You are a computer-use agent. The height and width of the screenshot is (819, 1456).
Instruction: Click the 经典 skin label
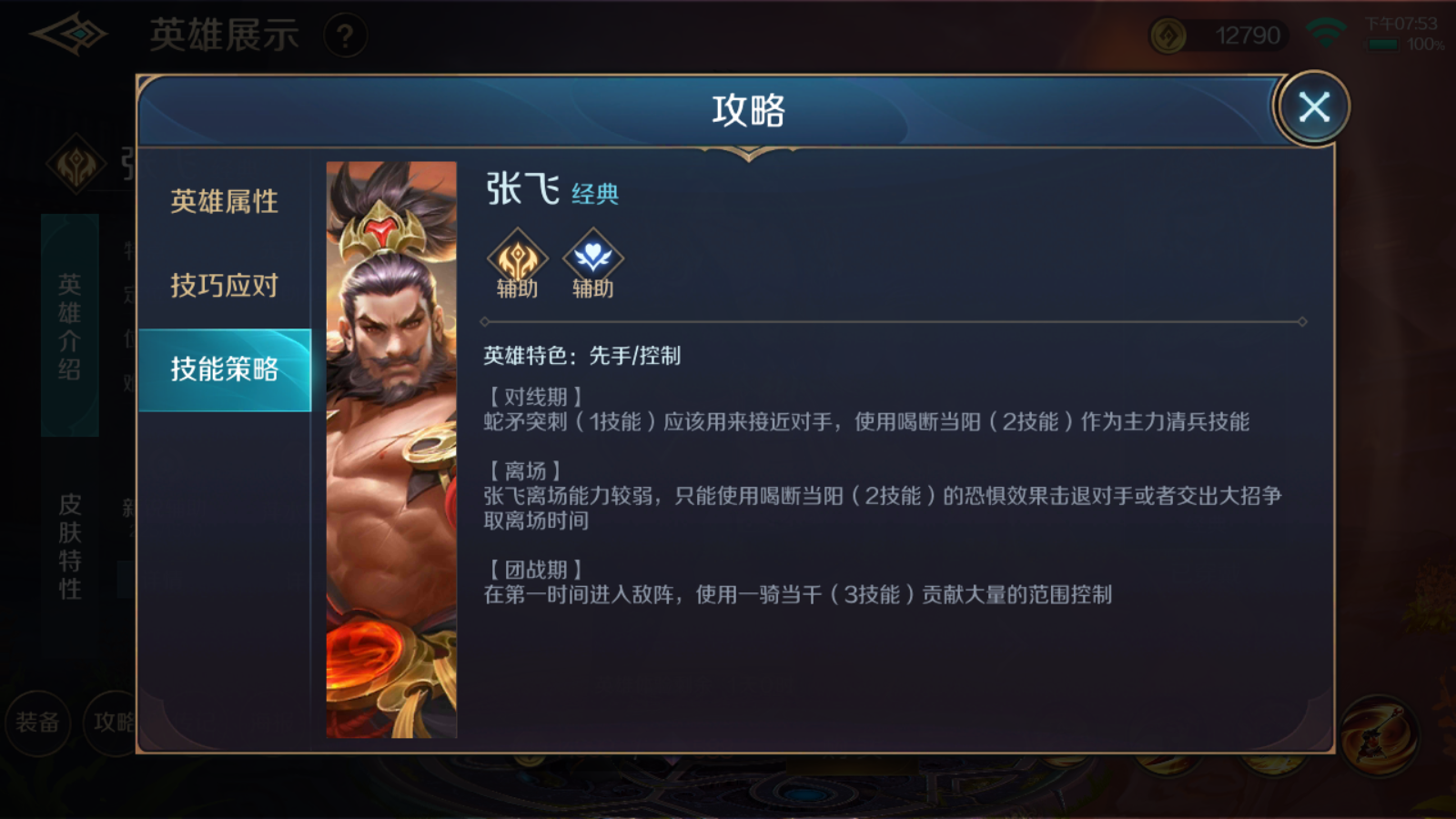click(595, 194)
